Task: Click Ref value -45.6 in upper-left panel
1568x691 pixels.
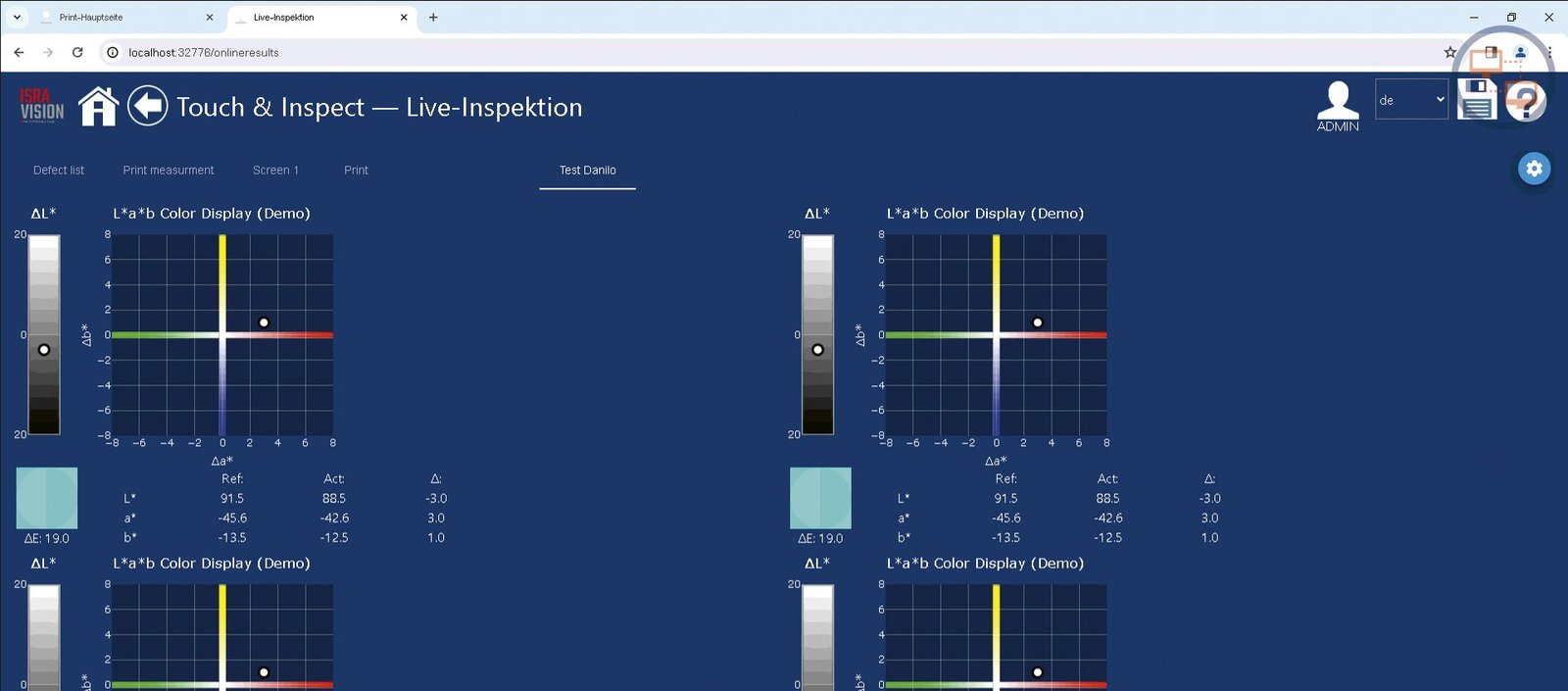Action: 232,518
